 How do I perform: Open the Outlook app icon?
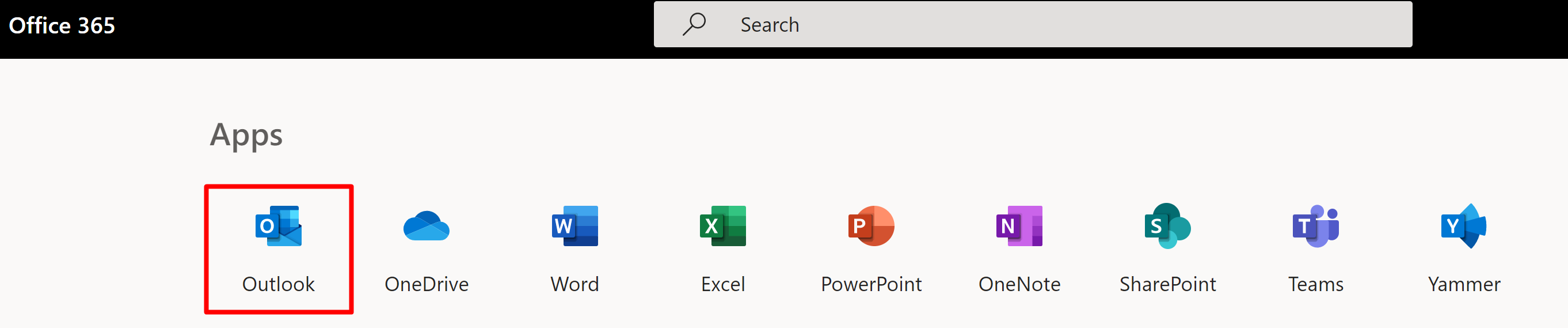[279, 225]
